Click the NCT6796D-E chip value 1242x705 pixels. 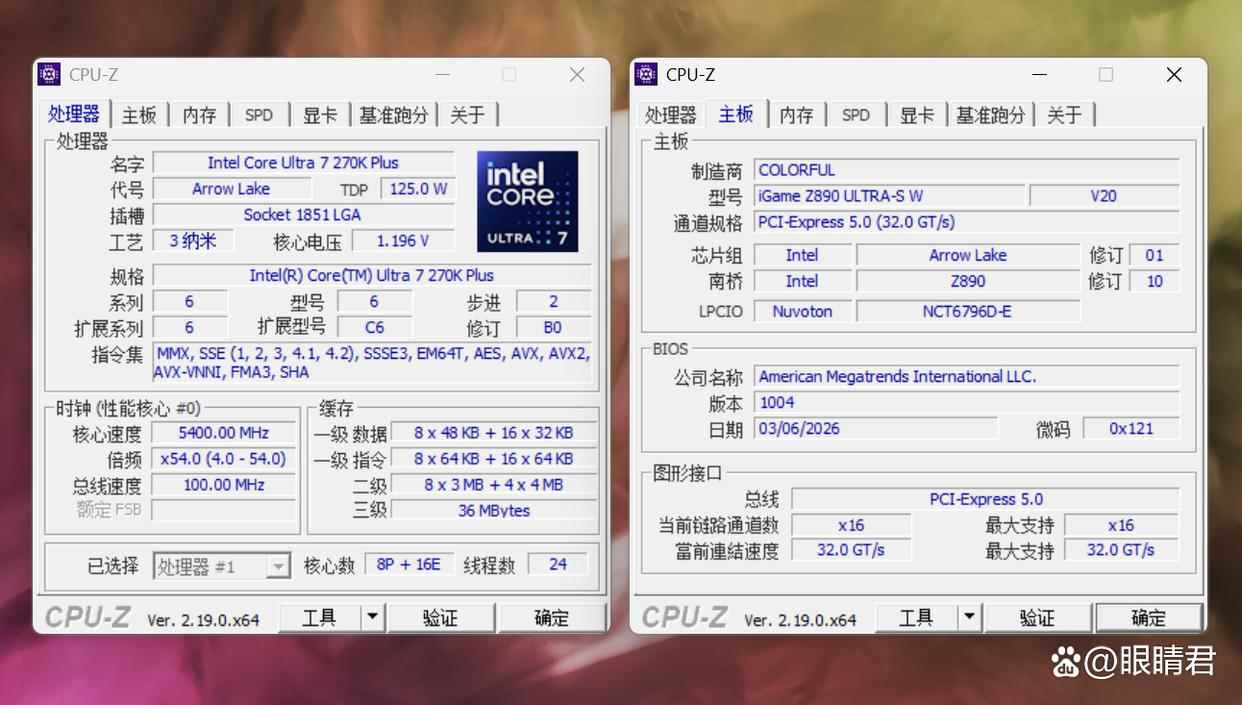pyautogui.click(x=968, y=312)
